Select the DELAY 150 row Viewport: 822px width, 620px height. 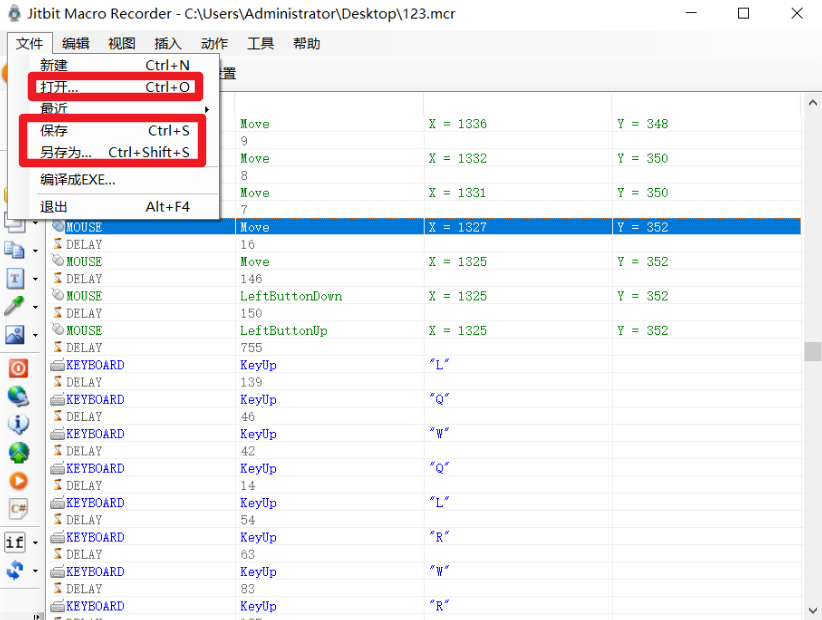424,313
